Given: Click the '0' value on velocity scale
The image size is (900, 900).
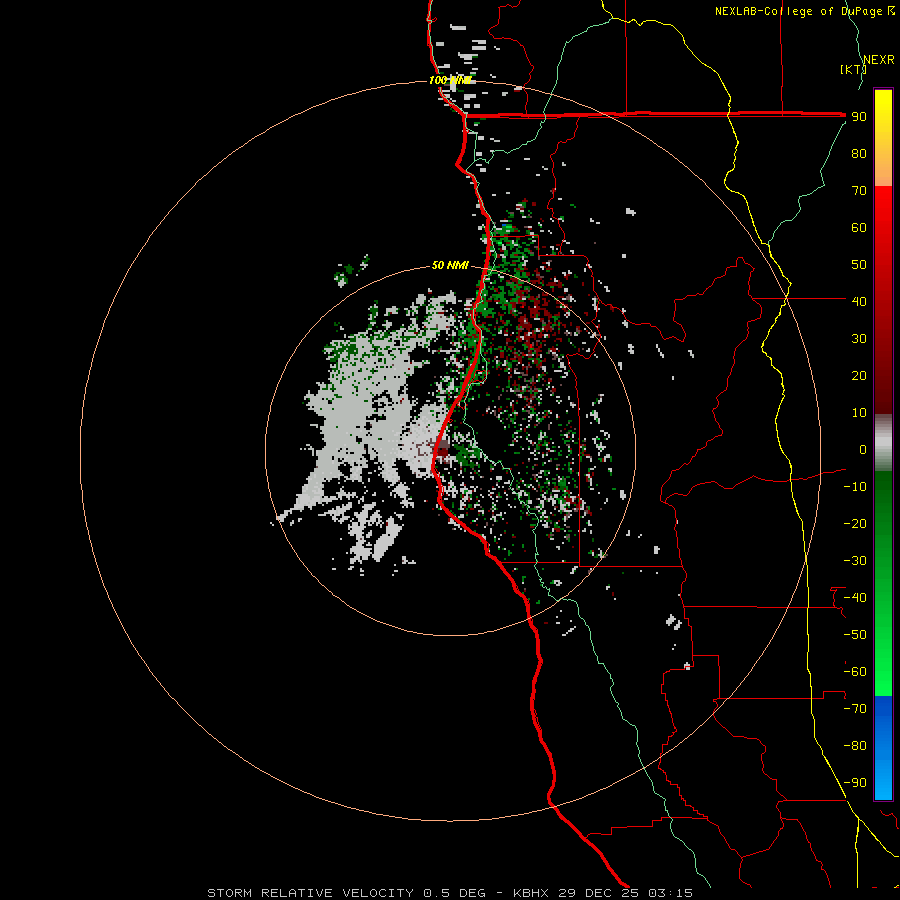Looking at the screenshot, I should 863,450.
